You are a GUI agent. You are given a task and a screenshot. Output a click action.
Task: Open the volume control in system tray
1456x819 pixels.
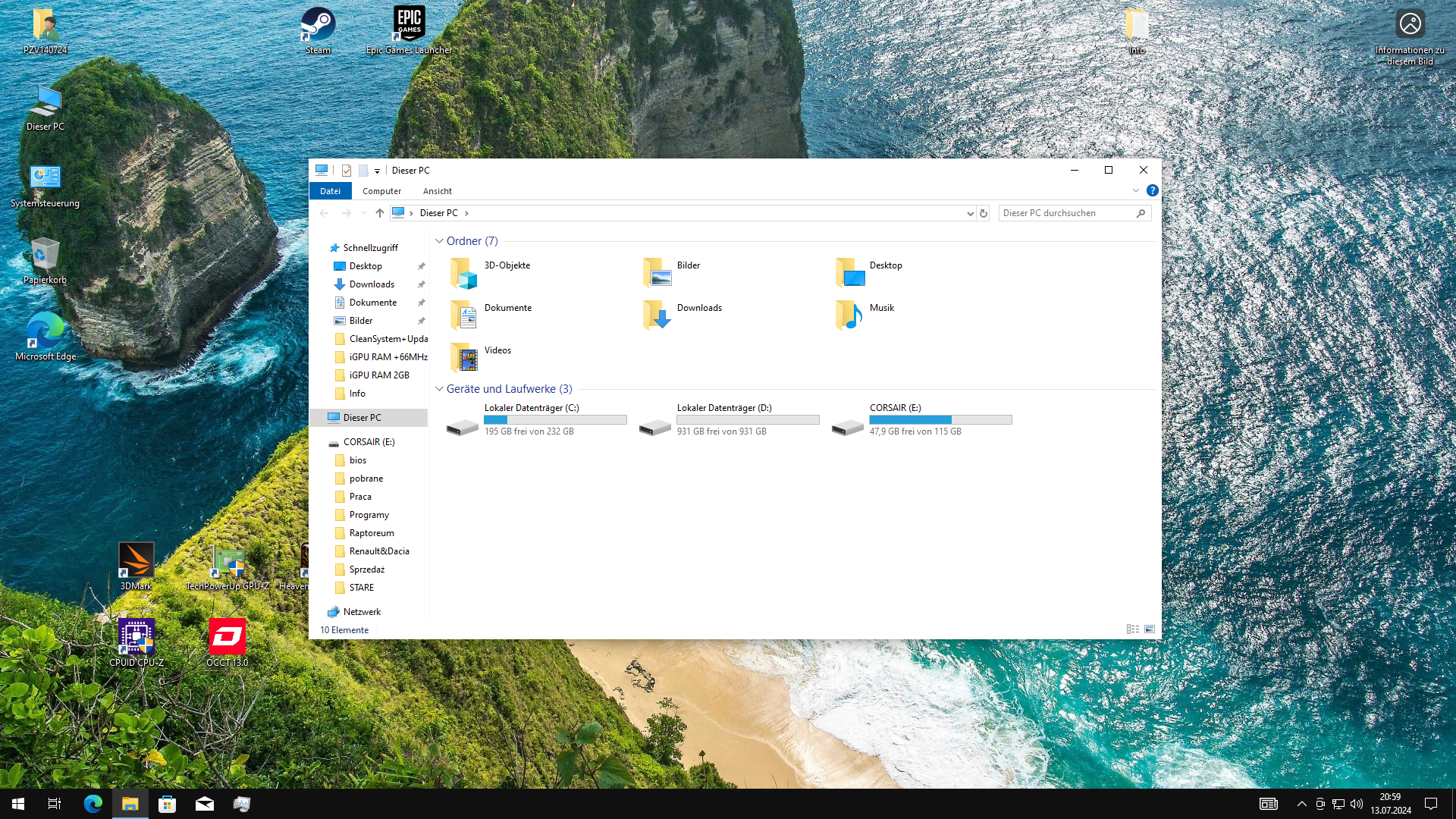click(1357, 804)
